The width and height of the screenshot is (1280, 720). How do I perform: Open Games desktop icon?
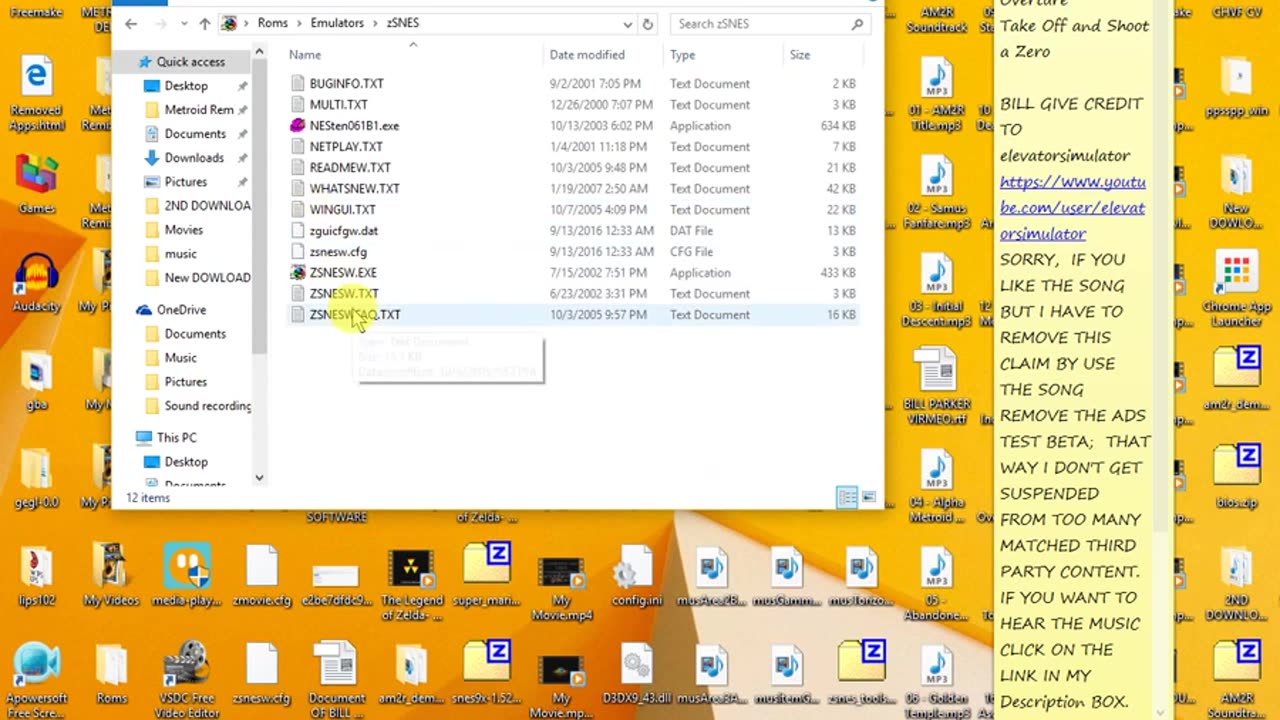tap(37, 184)
